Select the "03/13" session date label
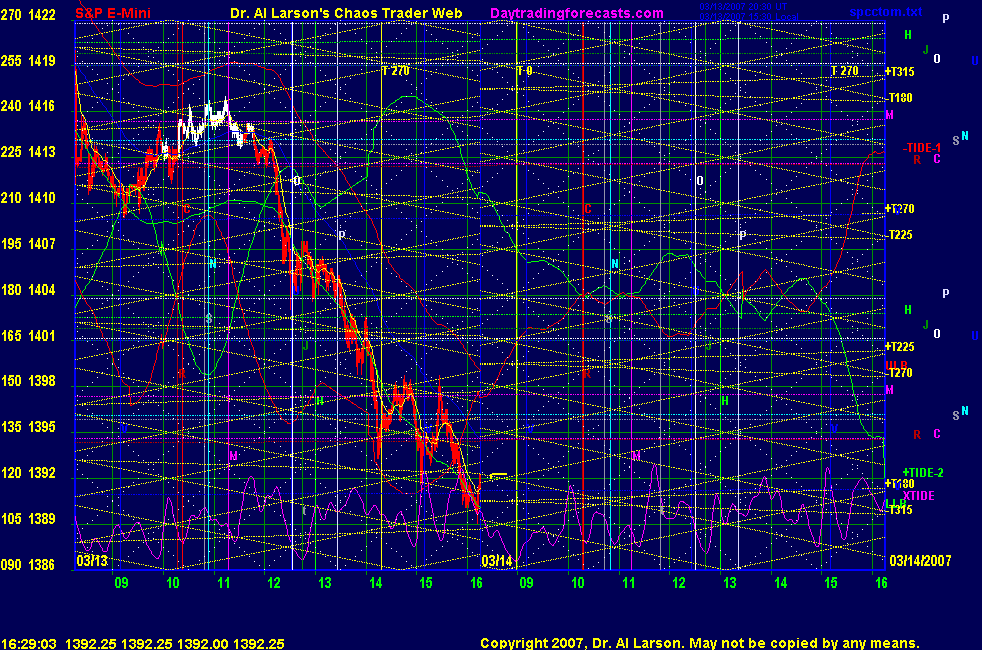 point(92,560)
